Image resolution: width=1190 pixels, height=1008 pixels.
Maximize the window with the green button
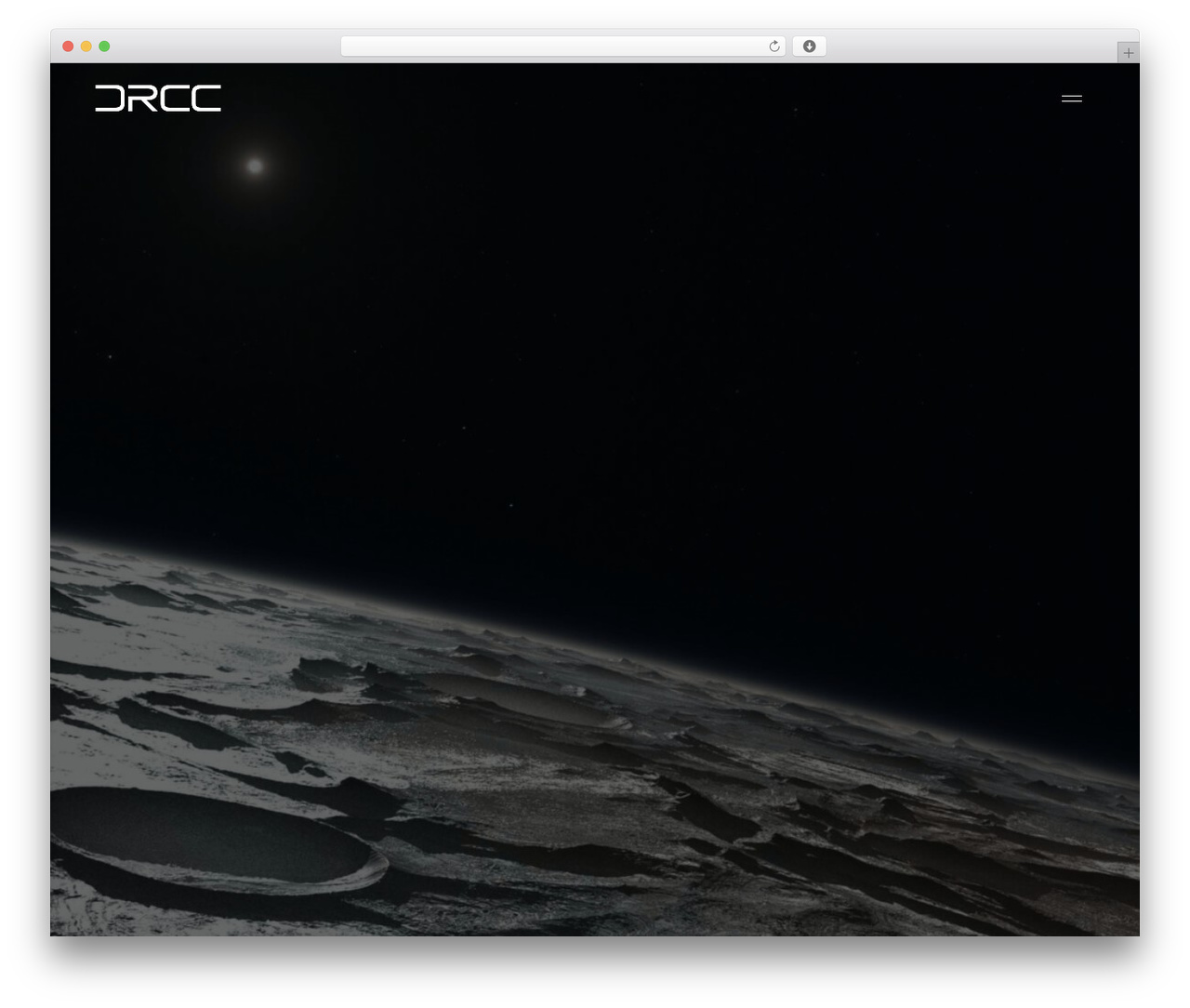click(x=104, y=46)
